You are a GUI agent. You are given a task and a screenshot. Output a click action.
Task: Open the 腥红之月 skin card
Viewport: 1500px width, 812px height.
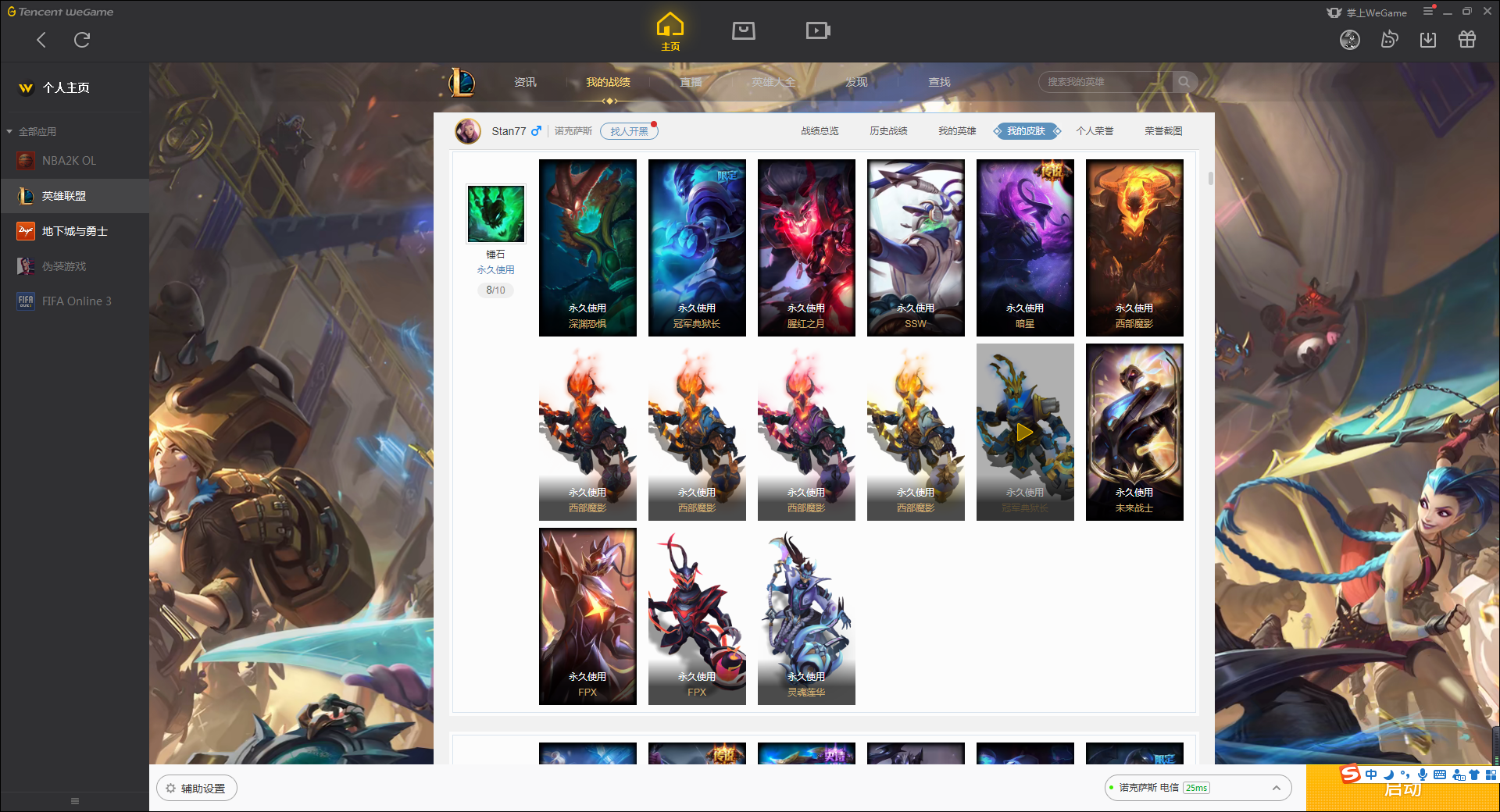[806, 248]
